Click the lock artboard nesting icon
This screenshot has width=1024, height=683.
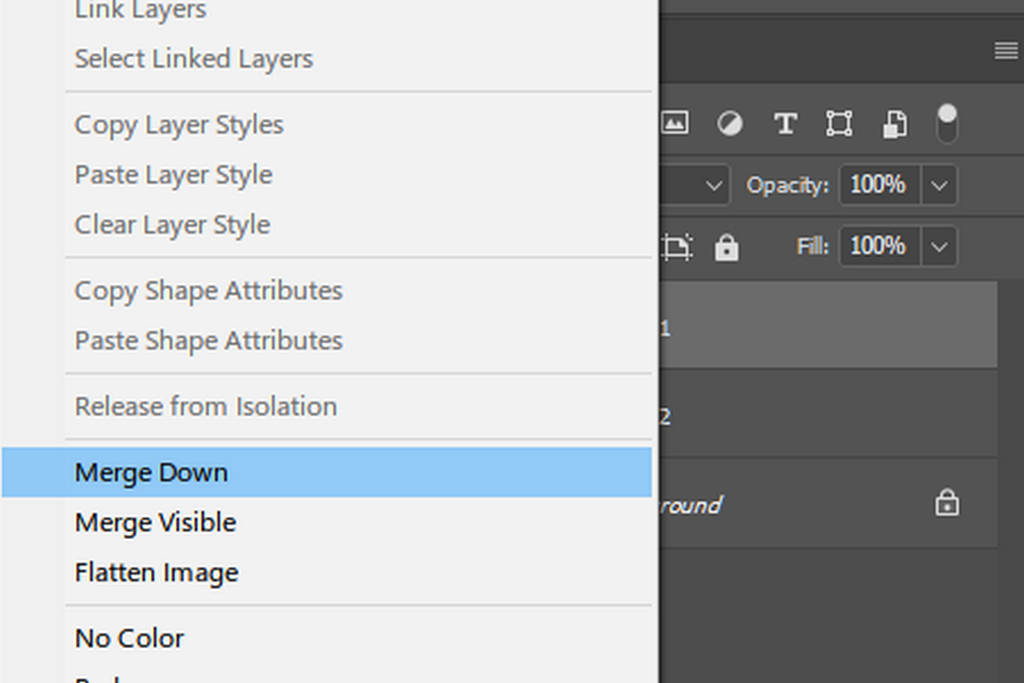click(x=677, y=247)
